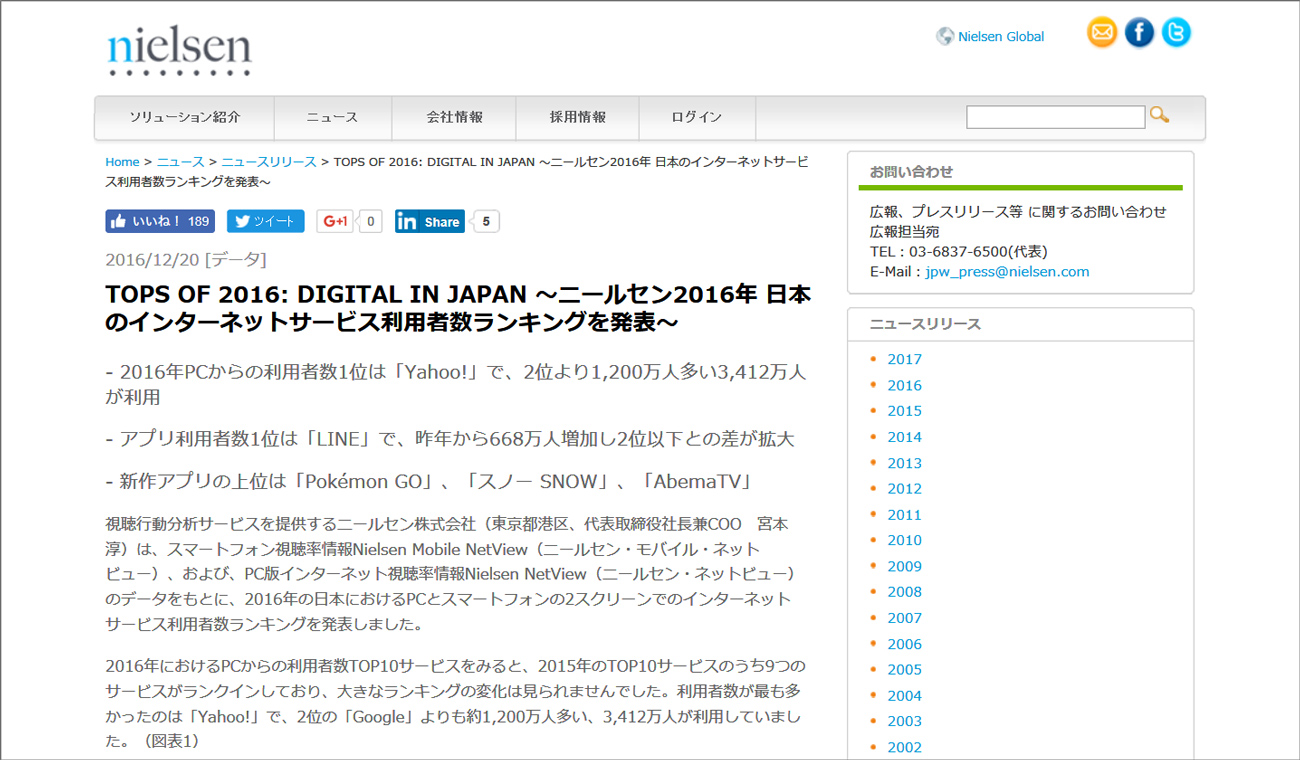Open the 会社情報 menu item

[x=454, y=117]
